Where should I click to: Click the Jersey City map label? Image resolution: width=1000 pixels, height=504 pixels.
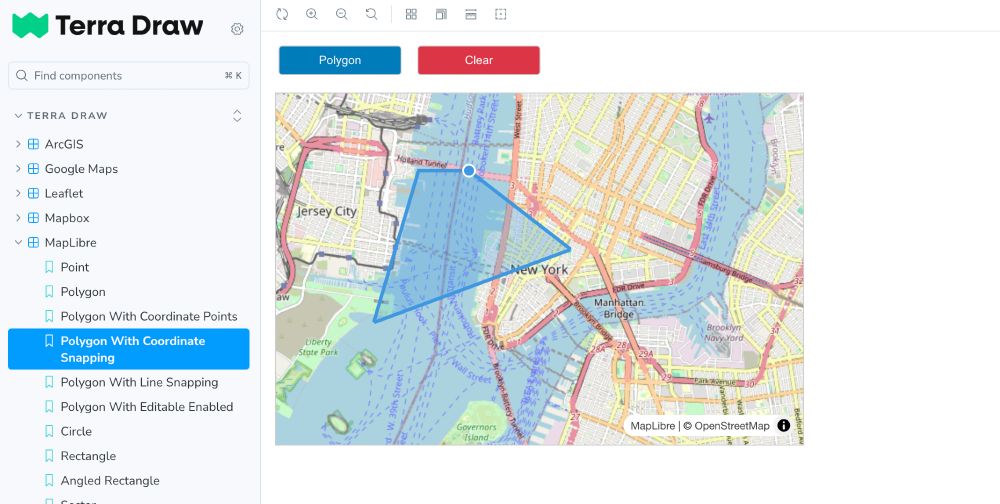327,211
